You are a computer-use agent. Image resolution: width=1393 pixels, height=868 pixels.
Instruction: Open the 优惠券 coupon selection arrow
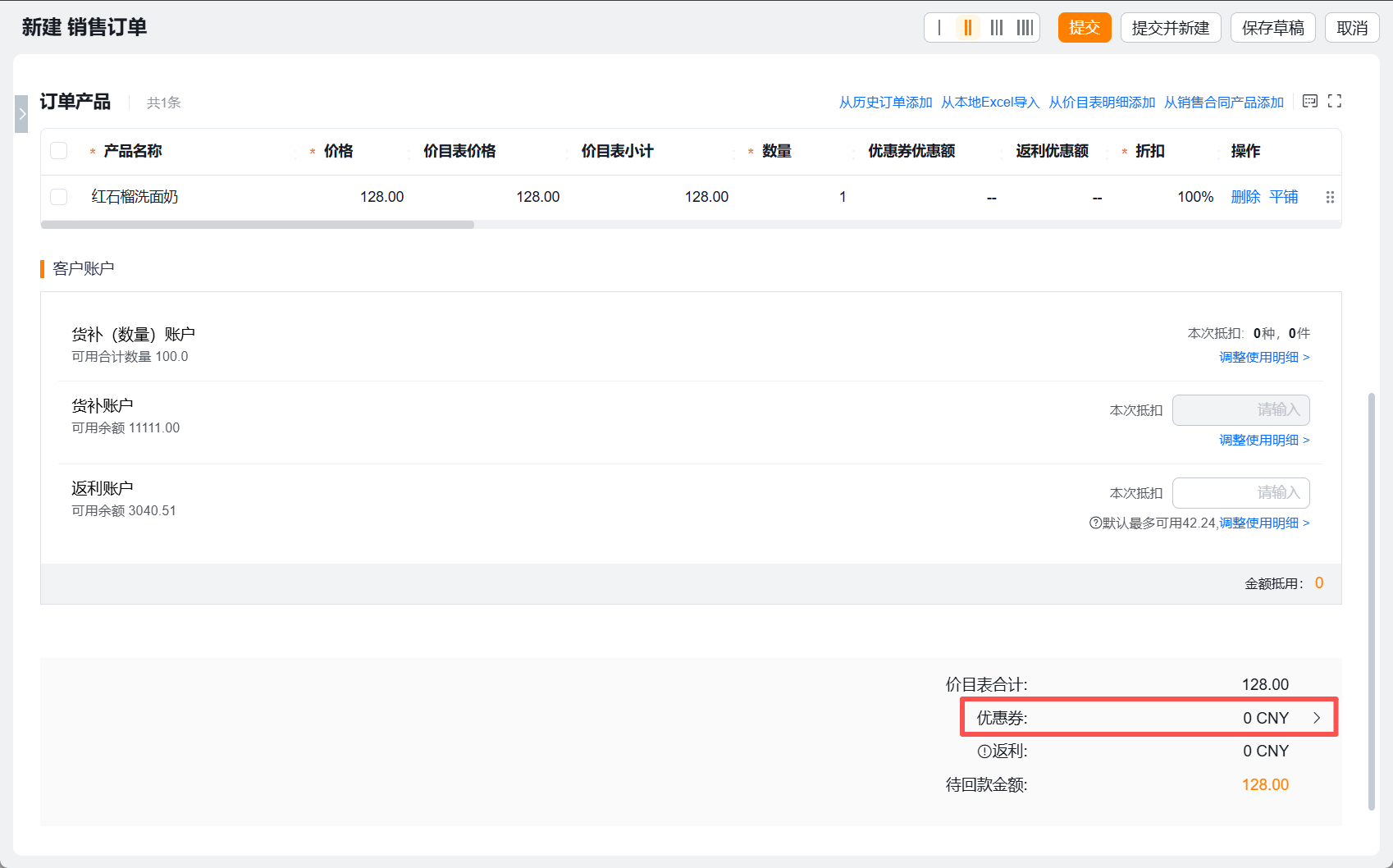click(x=1317, y=718)
